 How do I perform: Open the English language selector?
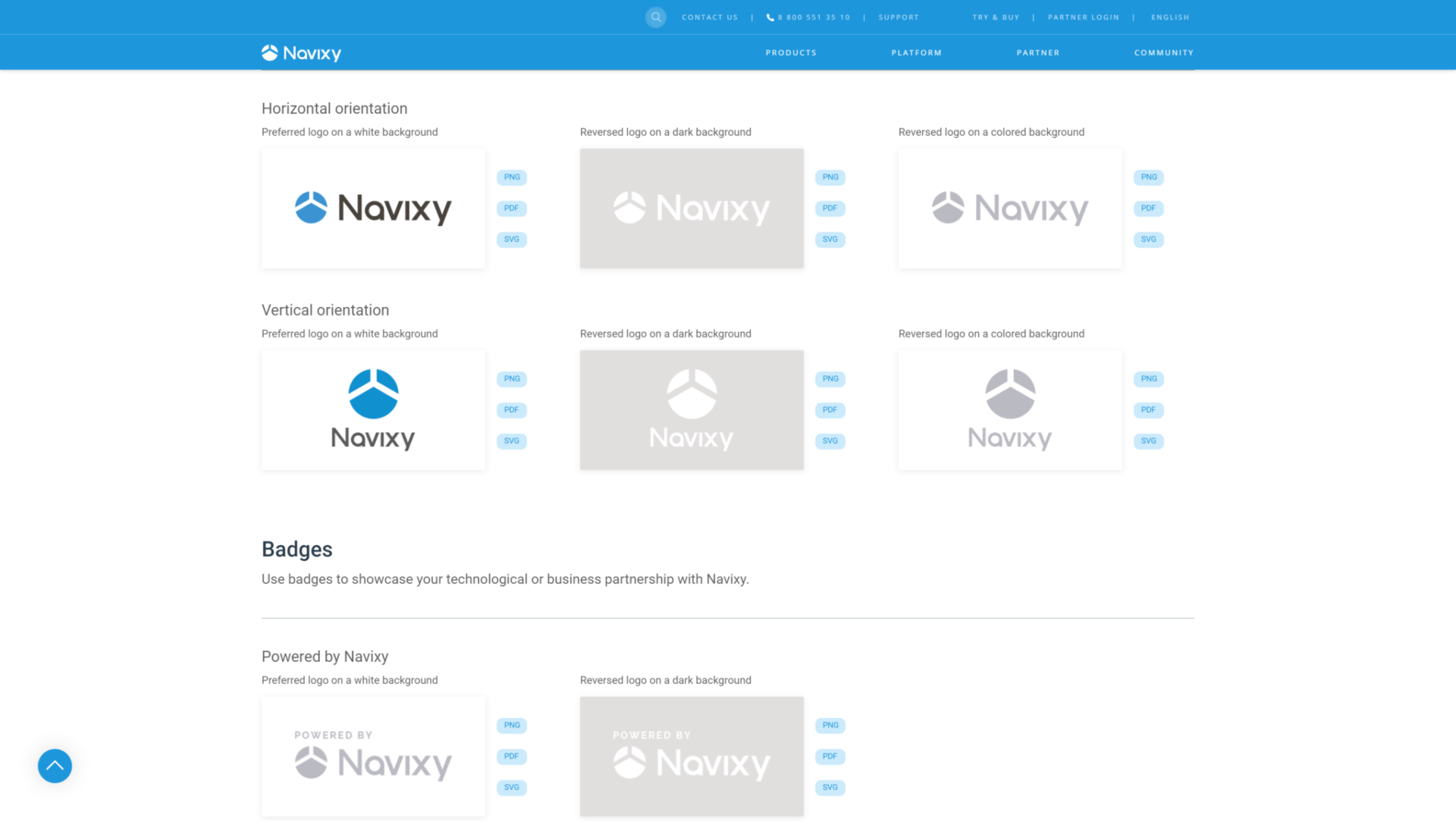click(x=1170, y=17)
